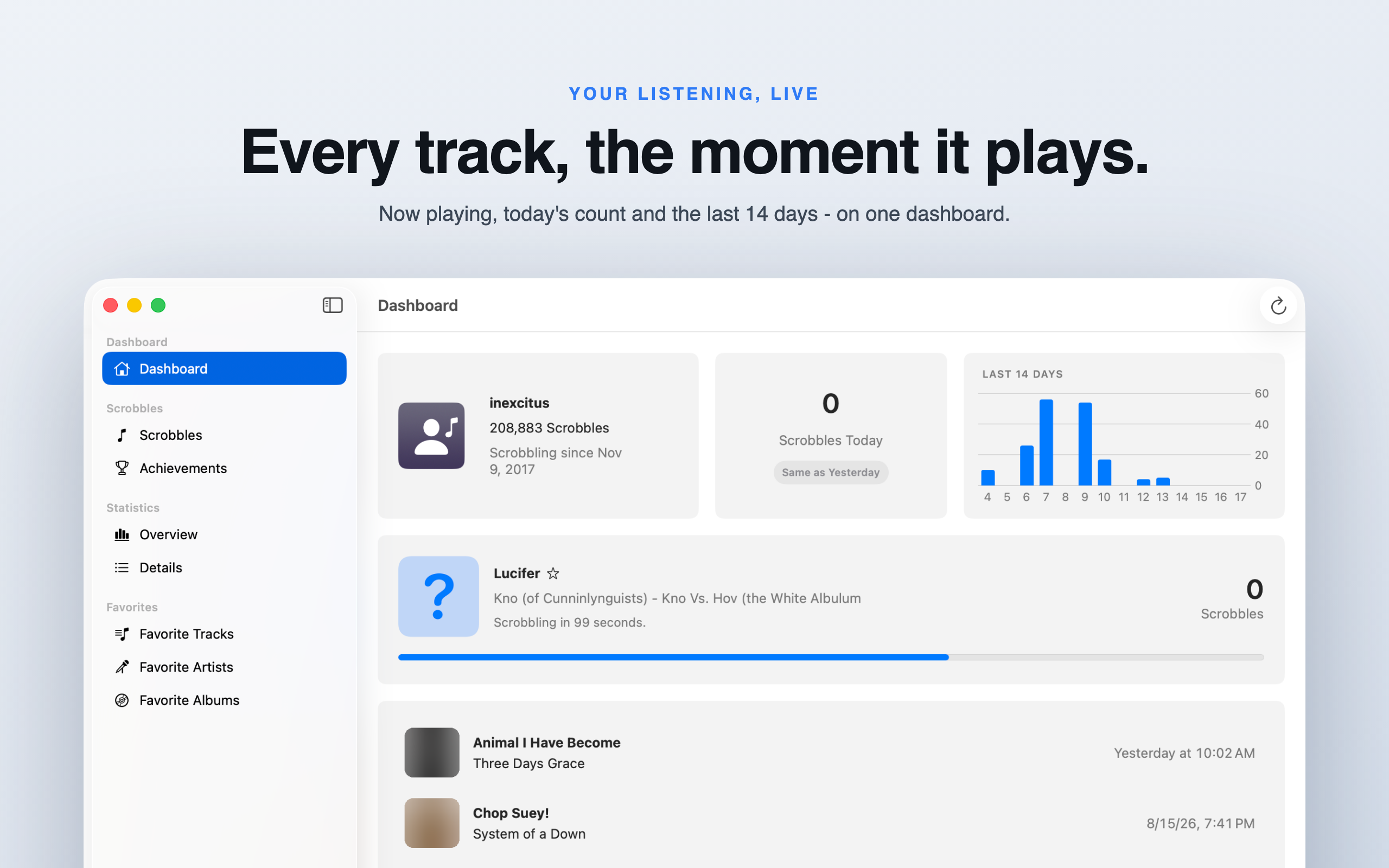1389x868 pixels.
Task: Click the Scrobbling since Nov 9, 2017 text
Action: [556, 461]
